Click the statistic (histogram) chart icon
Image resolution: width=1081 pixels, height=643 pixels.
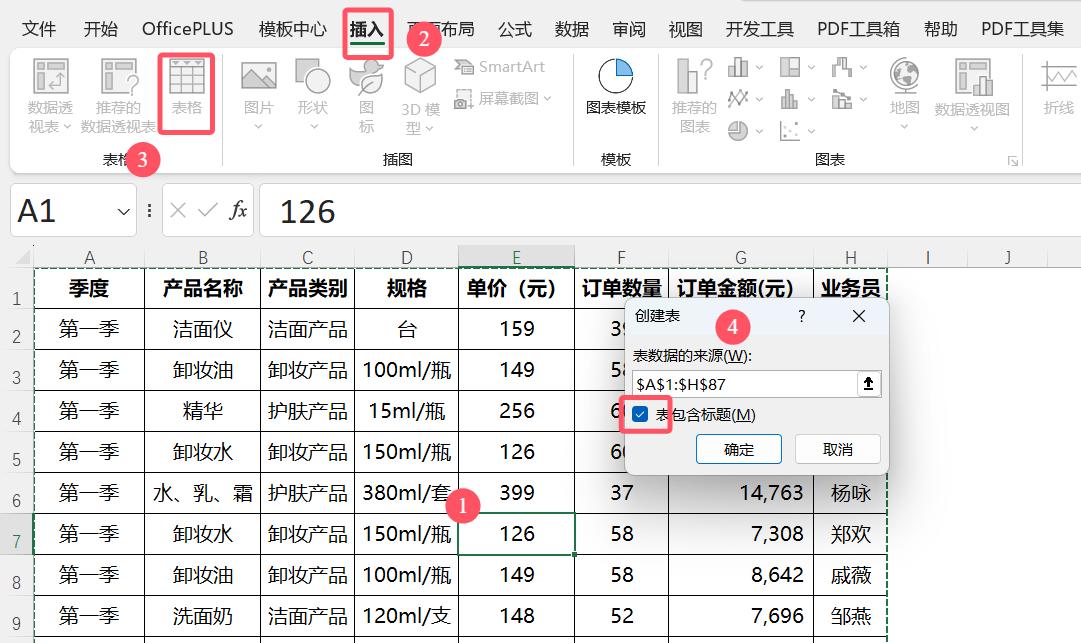pos(789,99)
